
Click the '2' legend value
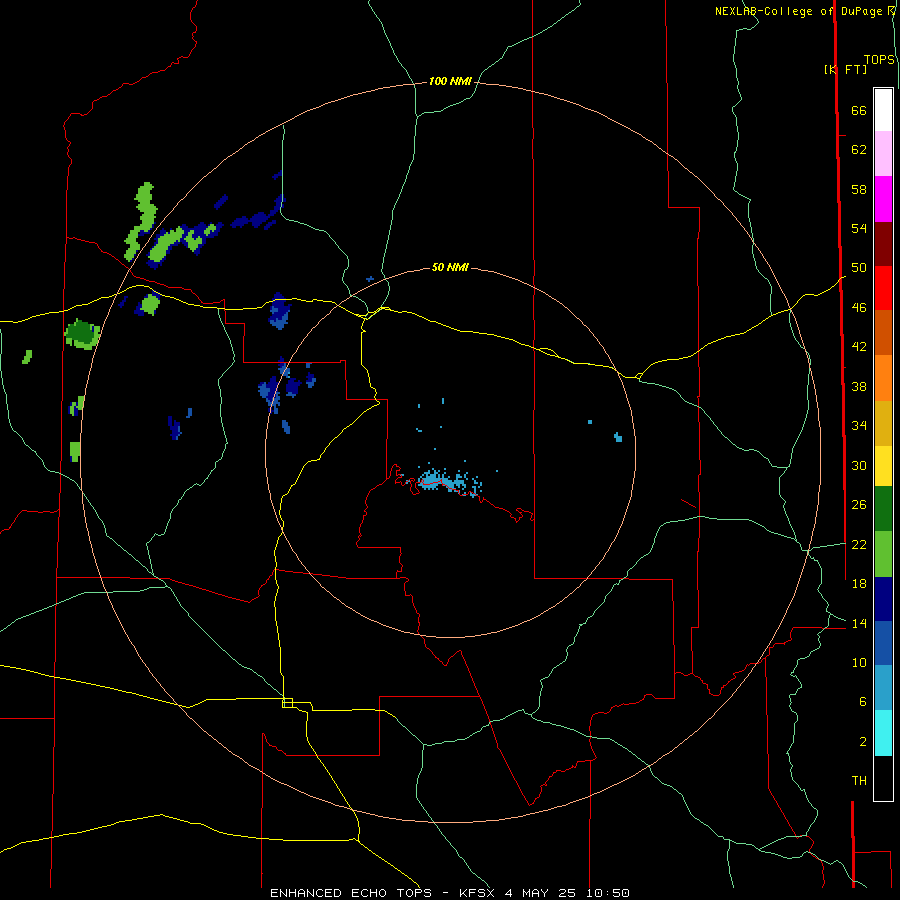click(x=862, y=742)
